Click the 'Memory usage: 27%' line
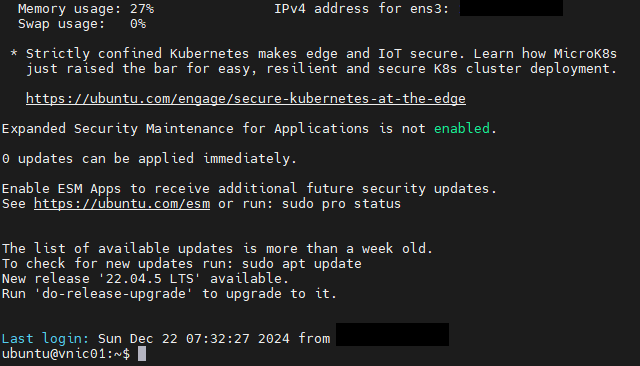640x366 pixels. [x=86, y=9]
